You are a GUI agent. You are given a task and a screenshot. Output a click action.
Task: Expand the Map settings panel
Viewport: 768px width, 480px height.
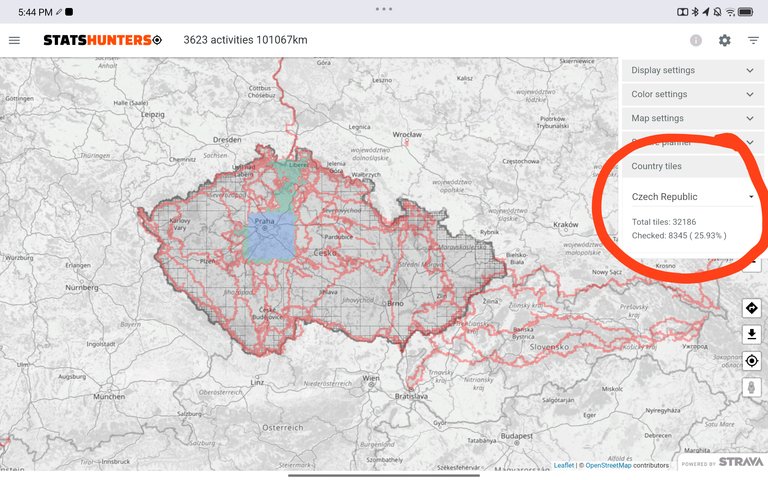pyautogui.click(x=691, y=118)
